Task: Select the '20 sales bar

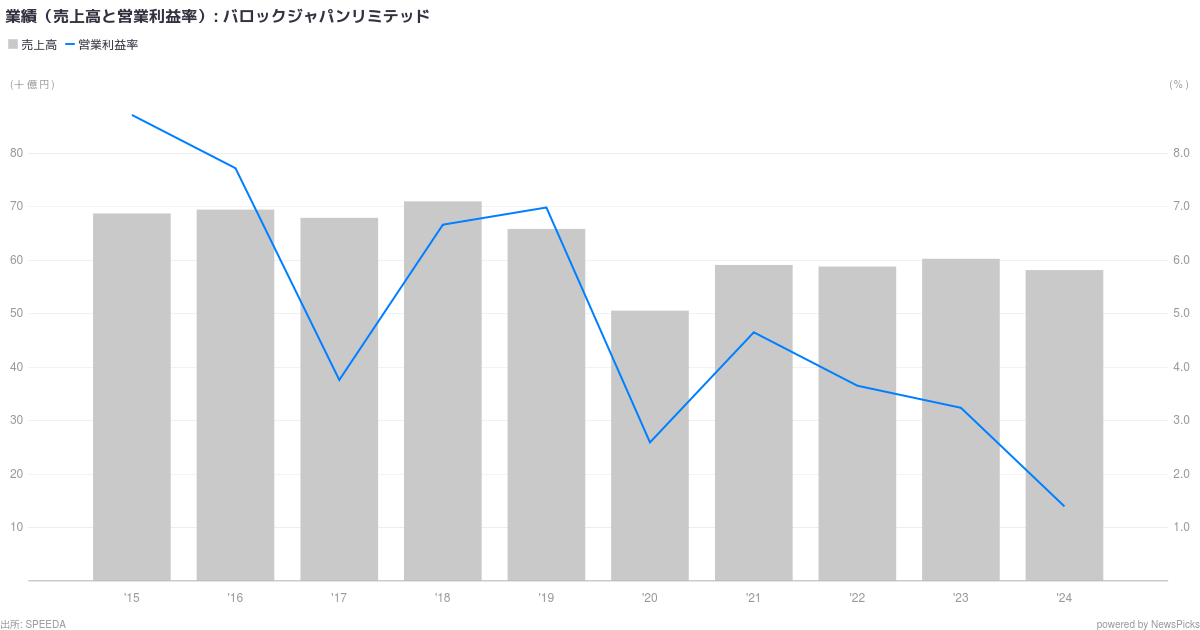Action: [650, 446]
